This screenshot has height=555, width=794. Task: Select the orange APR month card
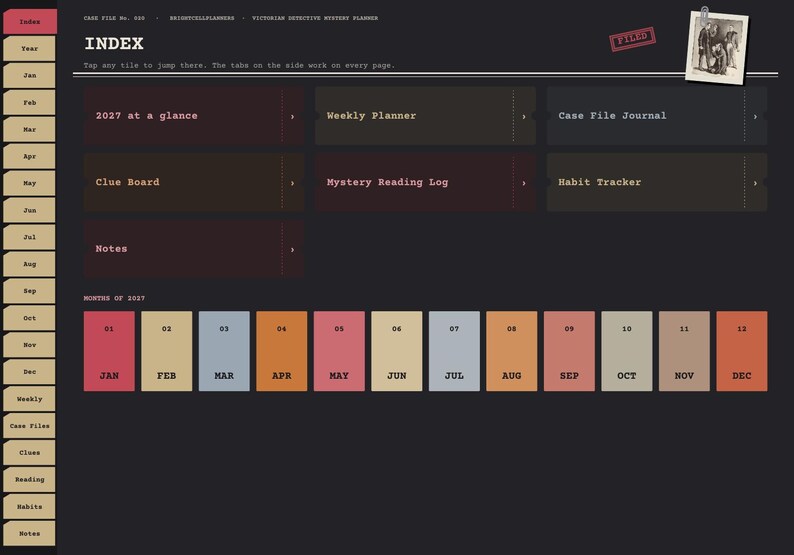[x=282, y=351]
